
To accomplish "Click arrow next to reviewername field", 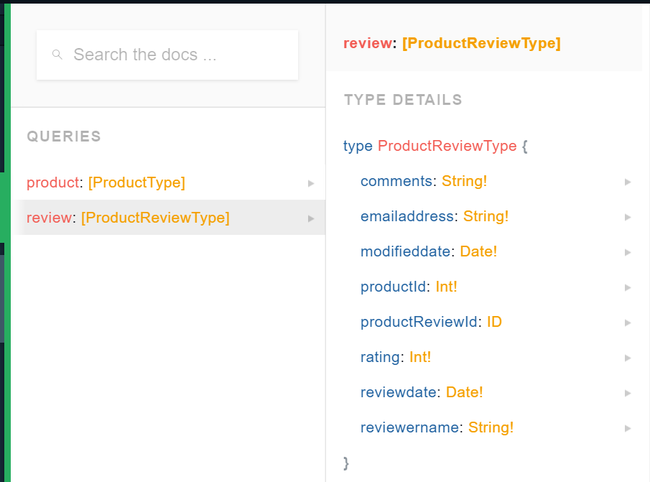I will pyautogui.click(x=627, y=428).
